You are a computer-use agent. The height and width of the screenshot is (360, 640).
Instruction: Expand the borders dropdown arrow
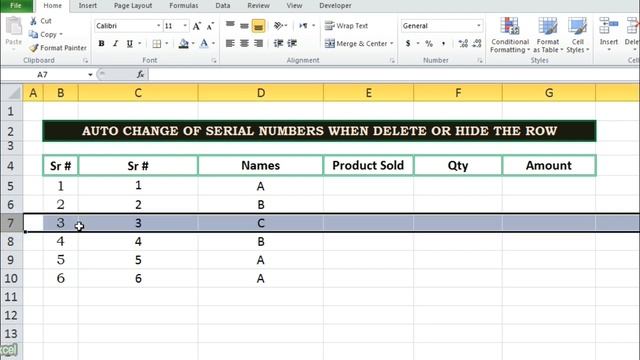click(167, 43)
